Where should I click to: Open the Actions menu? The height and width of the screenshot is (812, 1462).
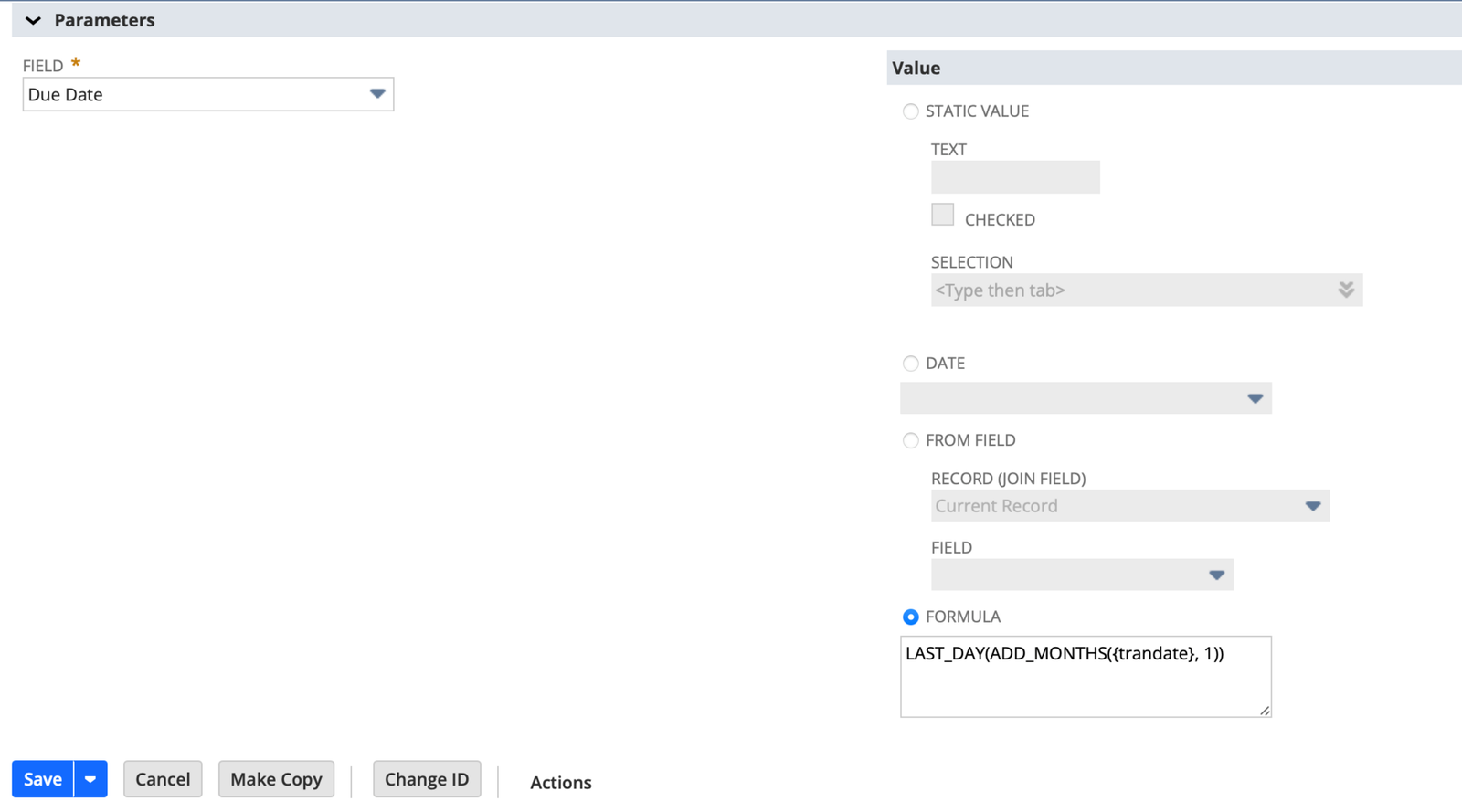560,783
